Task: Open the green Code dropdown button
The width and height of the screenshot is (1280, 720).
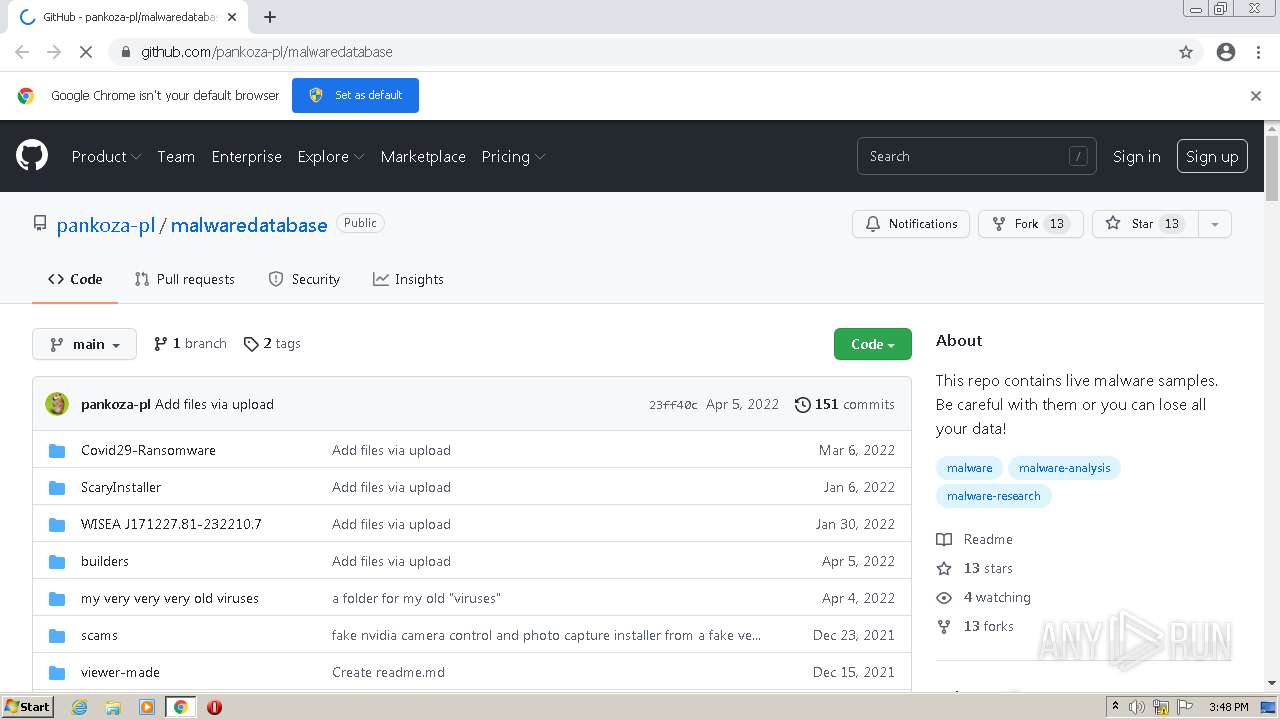Action: [873, 344]
